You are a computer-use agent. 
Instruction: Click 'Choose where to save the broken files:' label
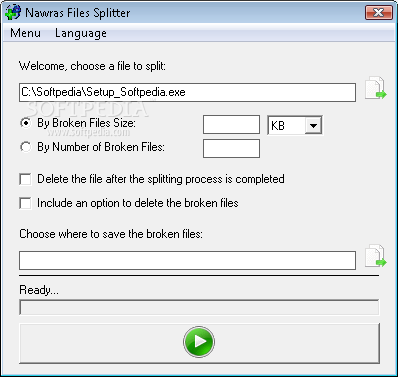coord(111,234)
